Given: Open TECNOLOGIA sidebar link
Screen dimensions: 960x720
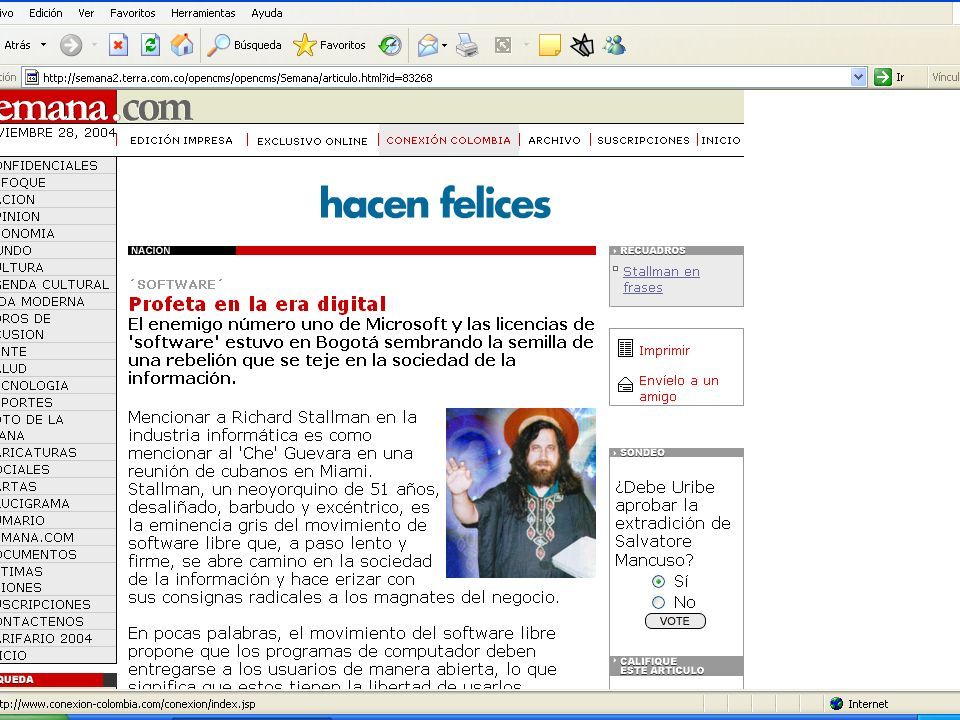Looking at the screenshot, I should (35, 385).
